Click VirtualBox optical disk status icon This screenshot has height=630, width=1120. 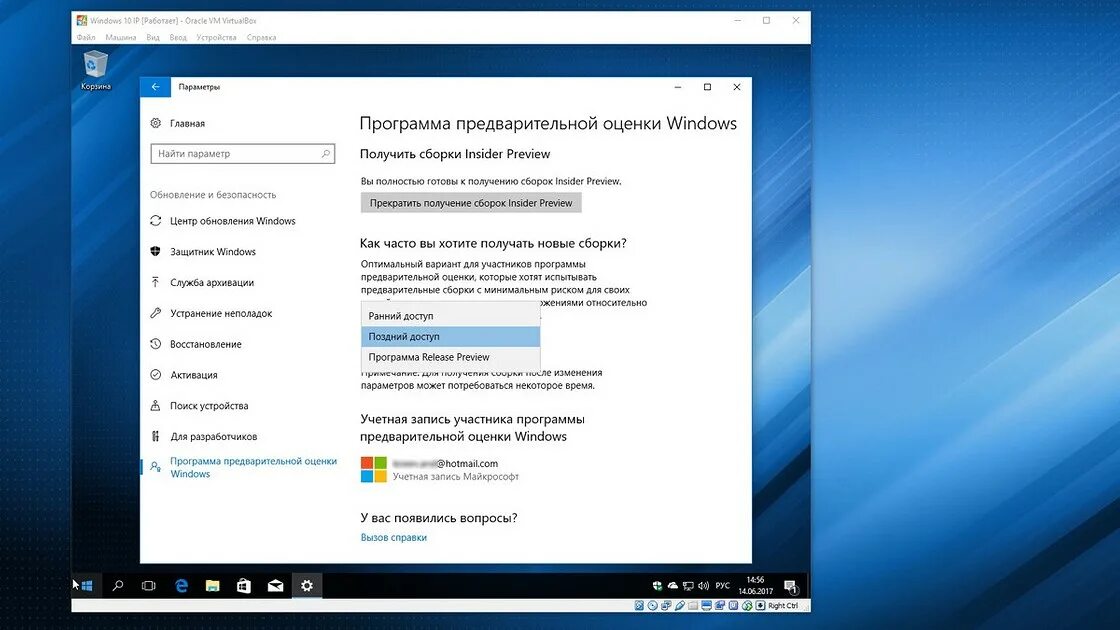click(653, 605)
